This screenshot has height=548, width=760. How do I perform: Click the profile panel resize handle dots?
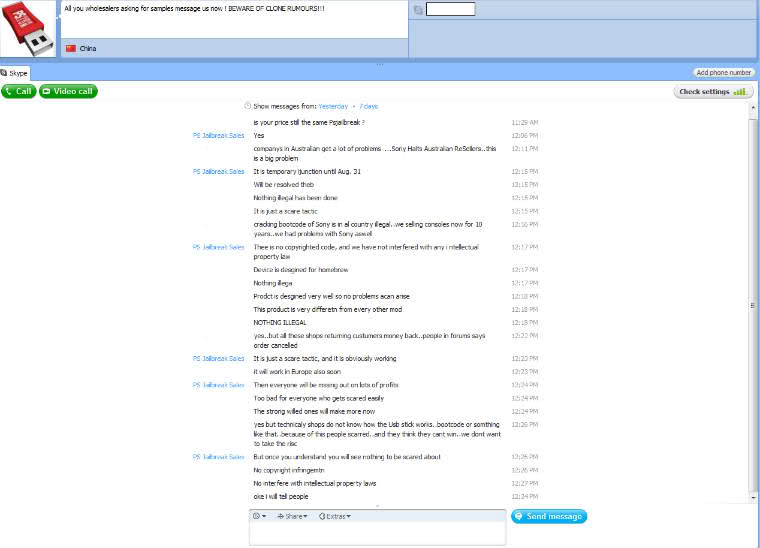coord(379,64)
